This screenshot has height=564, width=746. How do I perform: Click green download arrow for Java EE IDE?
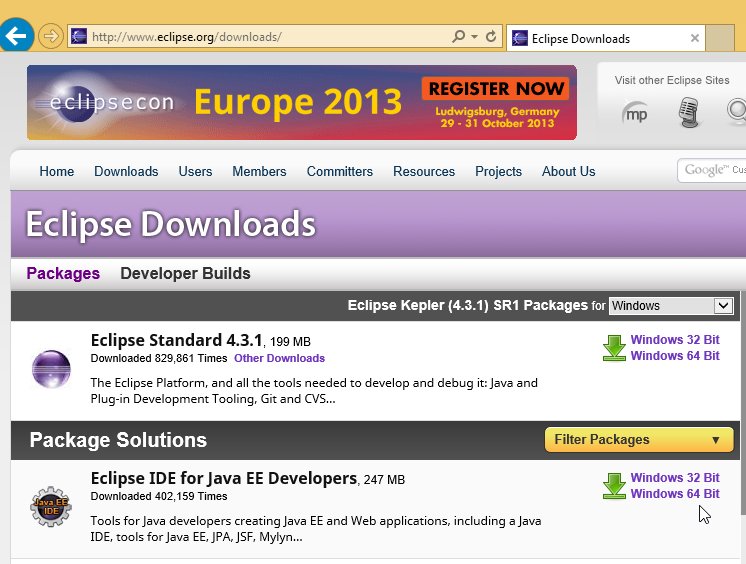[x=614, y=486]
